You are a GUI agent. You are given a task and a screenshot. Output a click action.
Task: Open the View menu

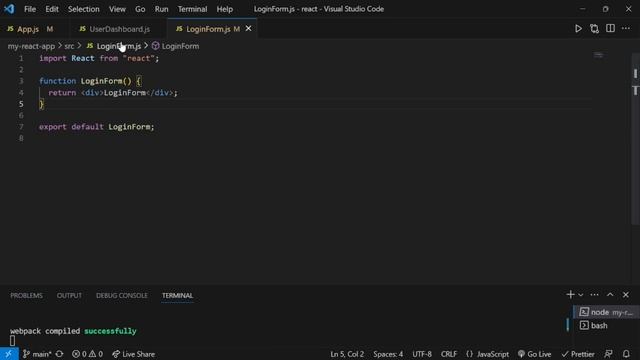coord(117,9)
